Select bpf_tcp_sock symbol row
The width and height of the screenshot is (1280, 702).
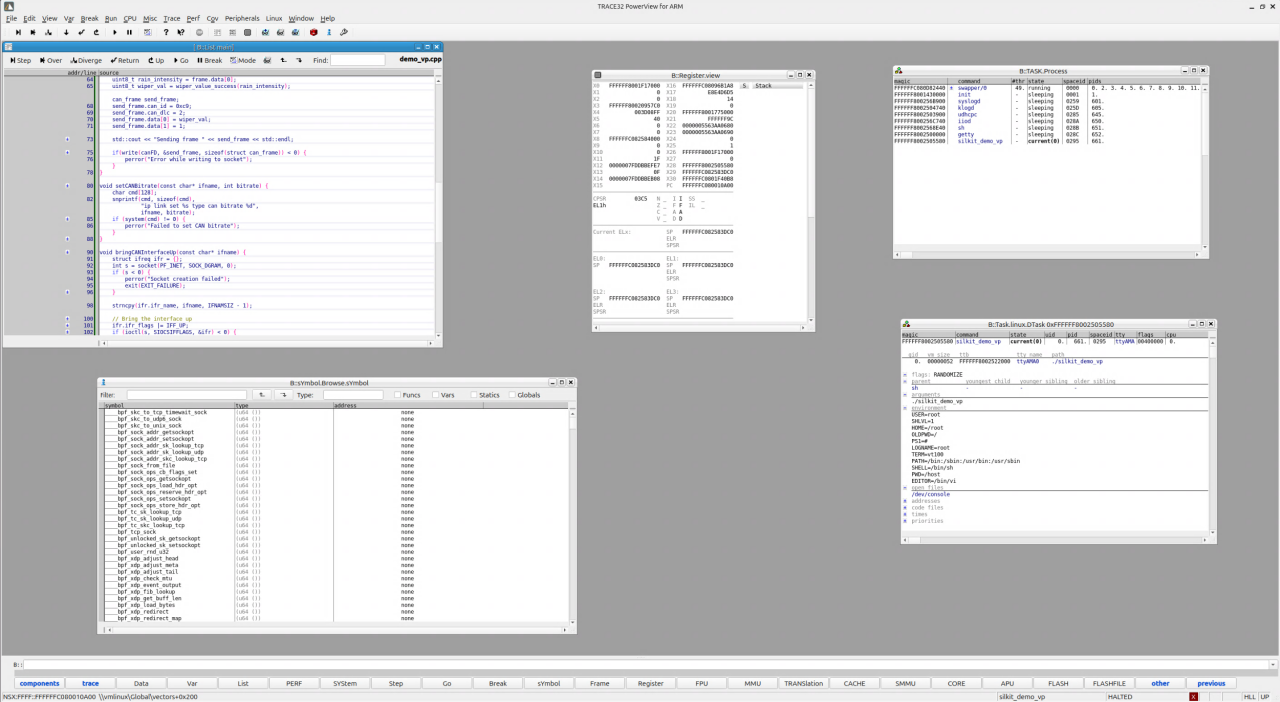(x=336, y=531)
